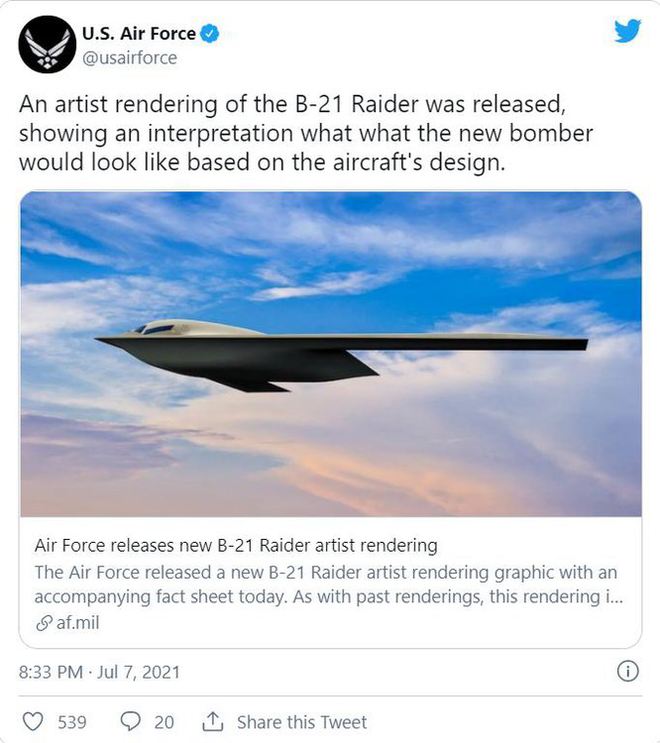The image size is (660, 743).
Task: Open the Twitter bird logo
Action: pyautogui.click(x=626, y=32)
